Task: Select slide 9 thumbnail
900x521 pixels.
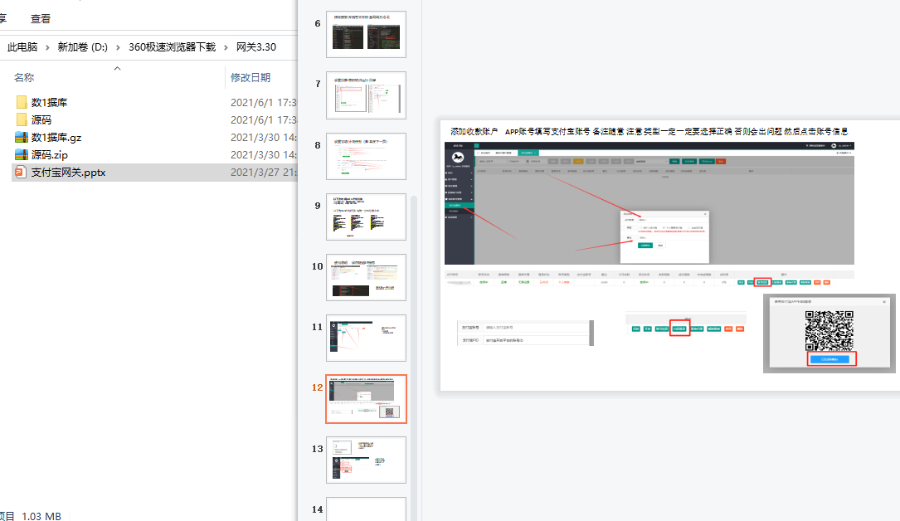Action: point(366,217)
